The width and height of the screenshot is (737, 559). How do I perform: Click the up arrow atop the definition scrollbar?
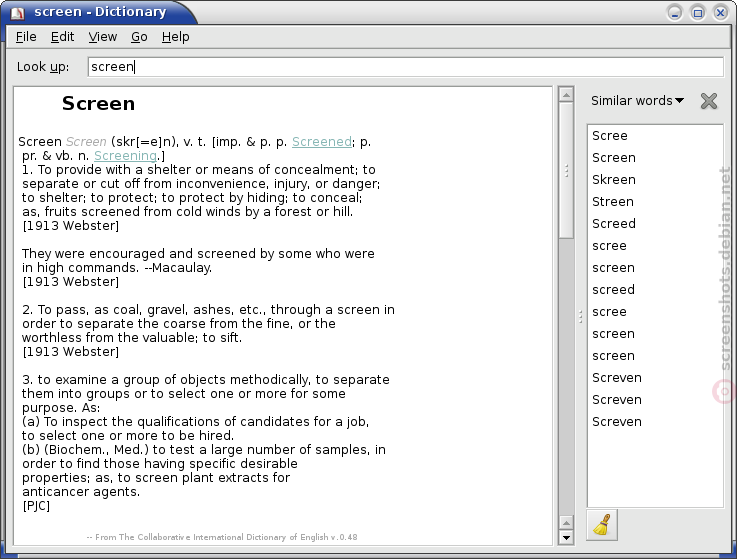pos(566,94)
